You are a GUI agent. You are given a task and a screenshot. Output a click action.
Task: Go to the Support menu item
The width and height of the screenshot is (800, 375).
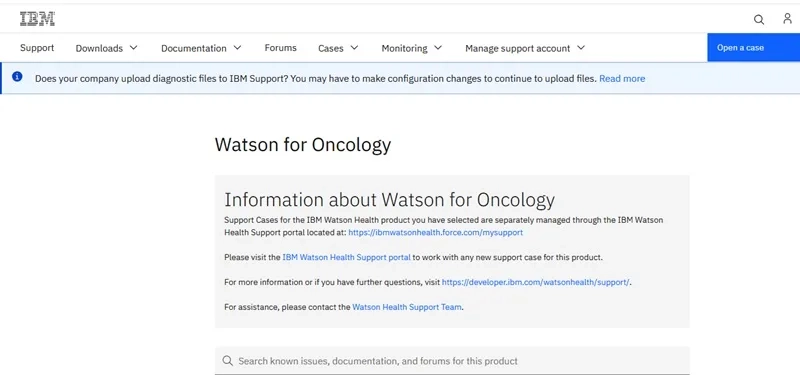(37, 47)
